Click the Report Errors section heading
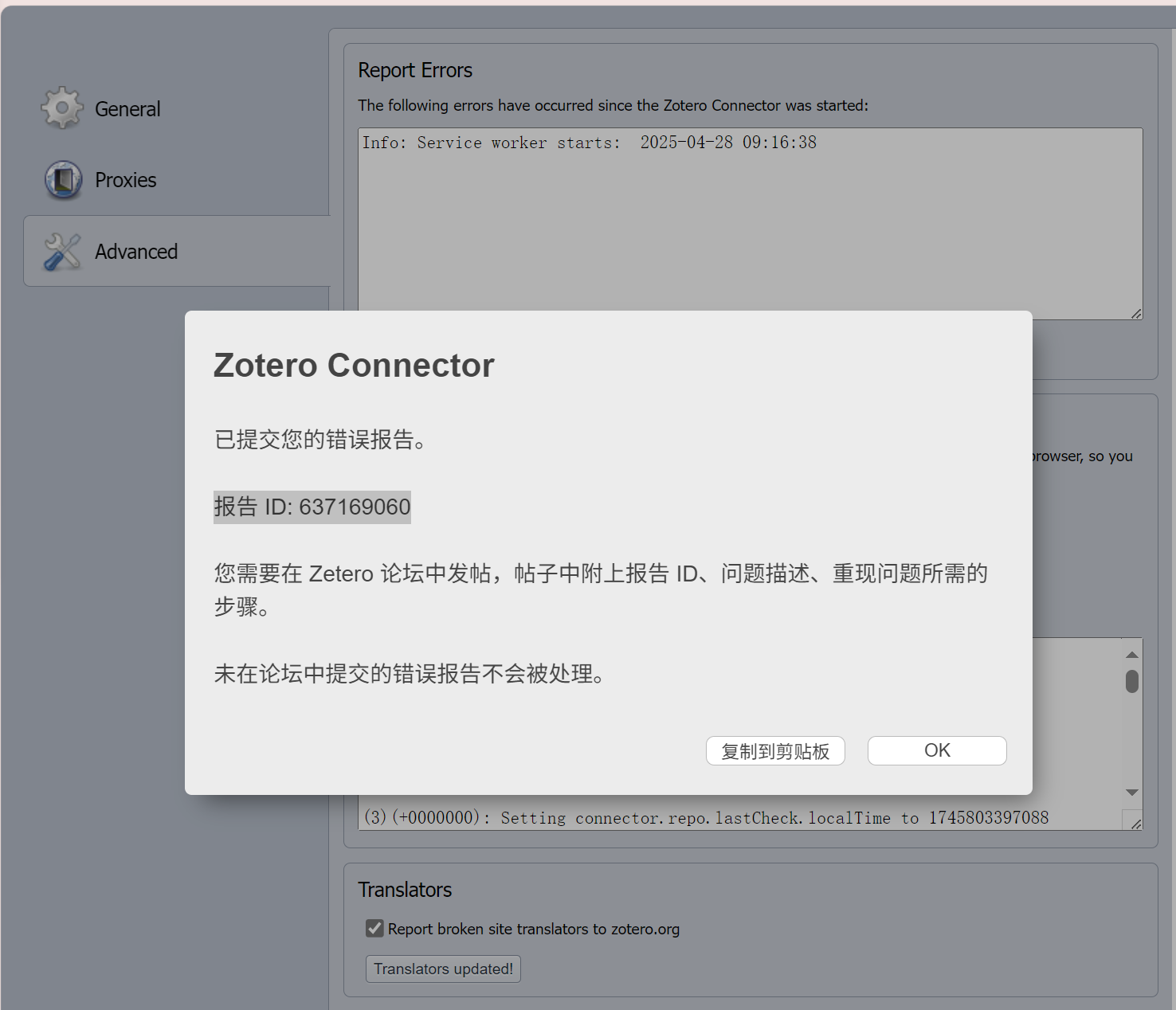The width and height of the screenshot is (1176, 1010). coord(415,70)
